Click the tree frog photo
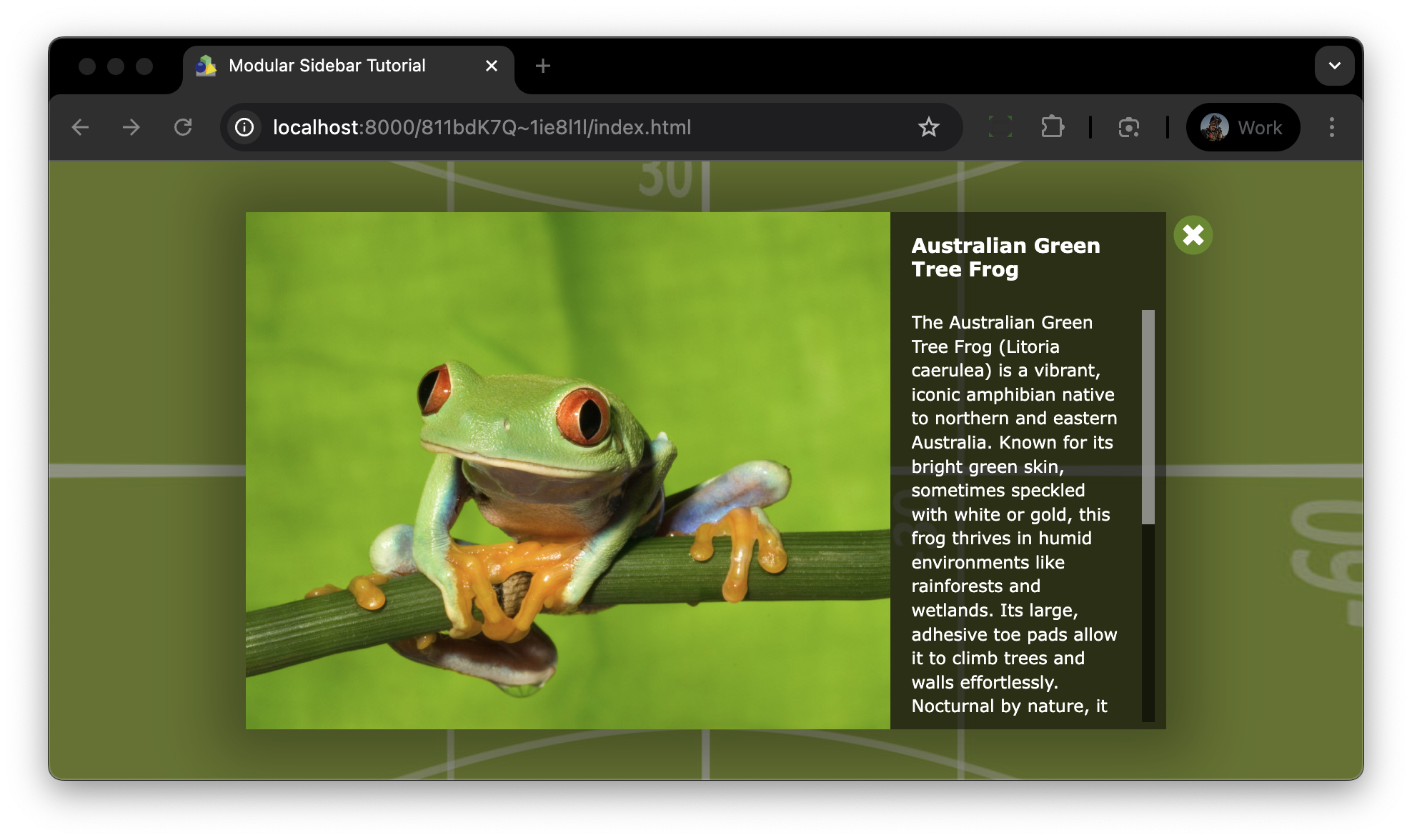The height and width of the screenshot is (840, 1412). click(567, 470)
